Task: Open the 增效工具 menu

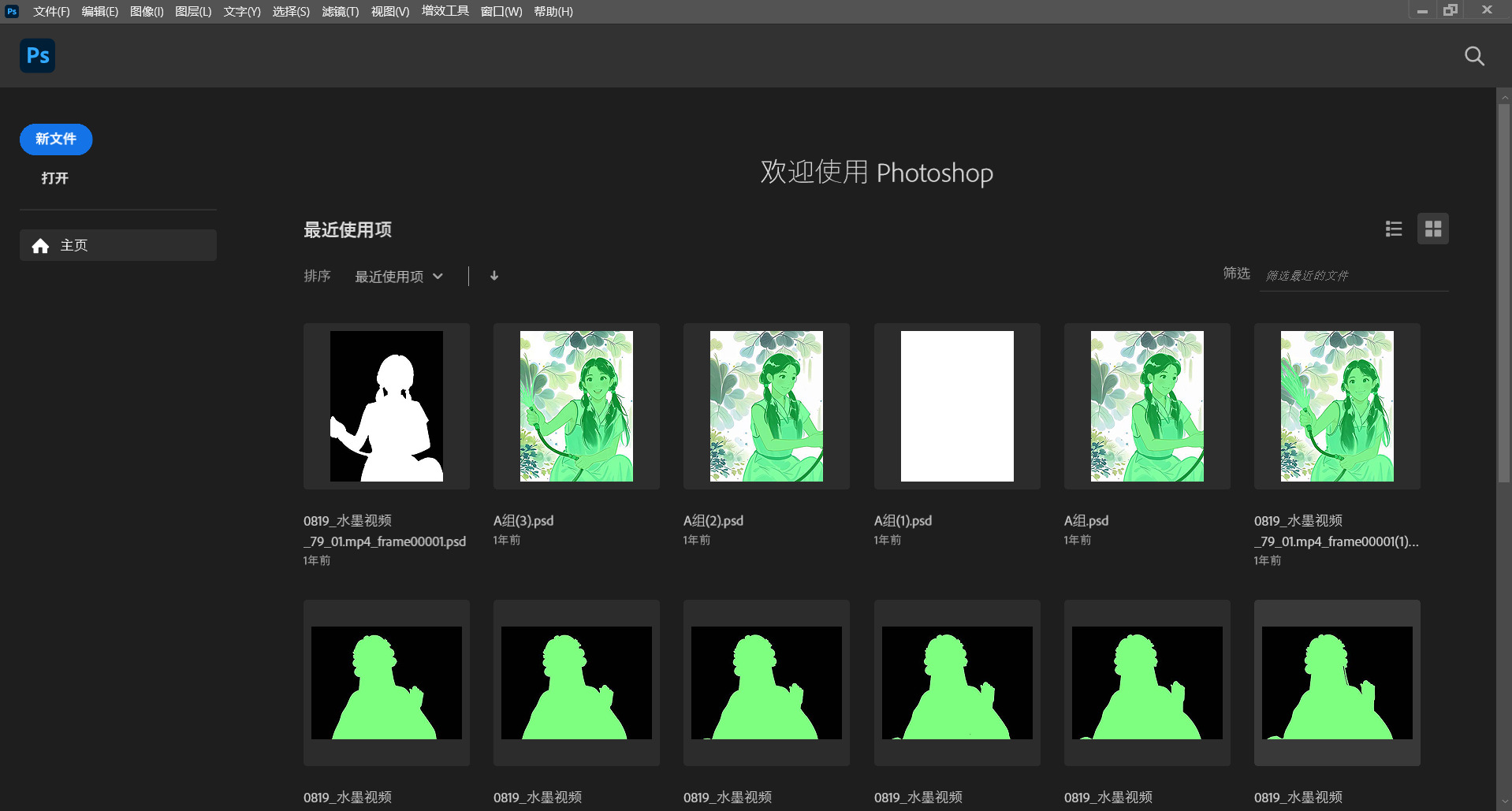Action: click(x=445, y=12)
